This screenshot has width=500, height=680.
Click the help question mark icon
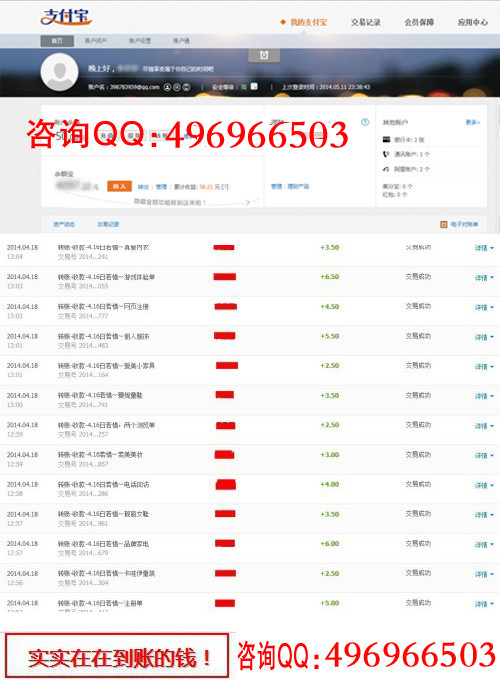coord(365,122)
